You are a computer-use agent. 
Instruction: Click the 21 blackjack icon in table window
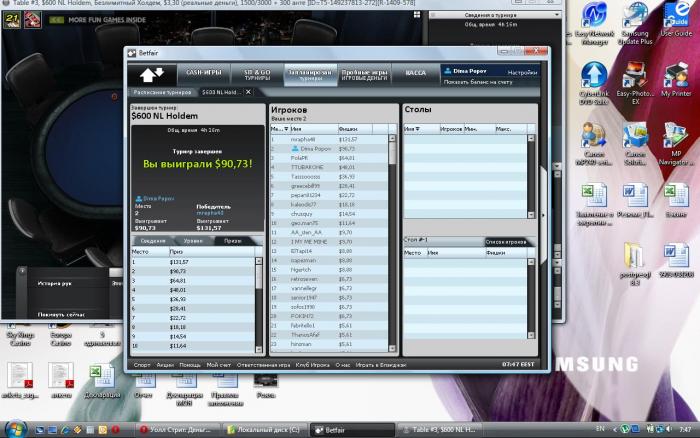(12, 20)
